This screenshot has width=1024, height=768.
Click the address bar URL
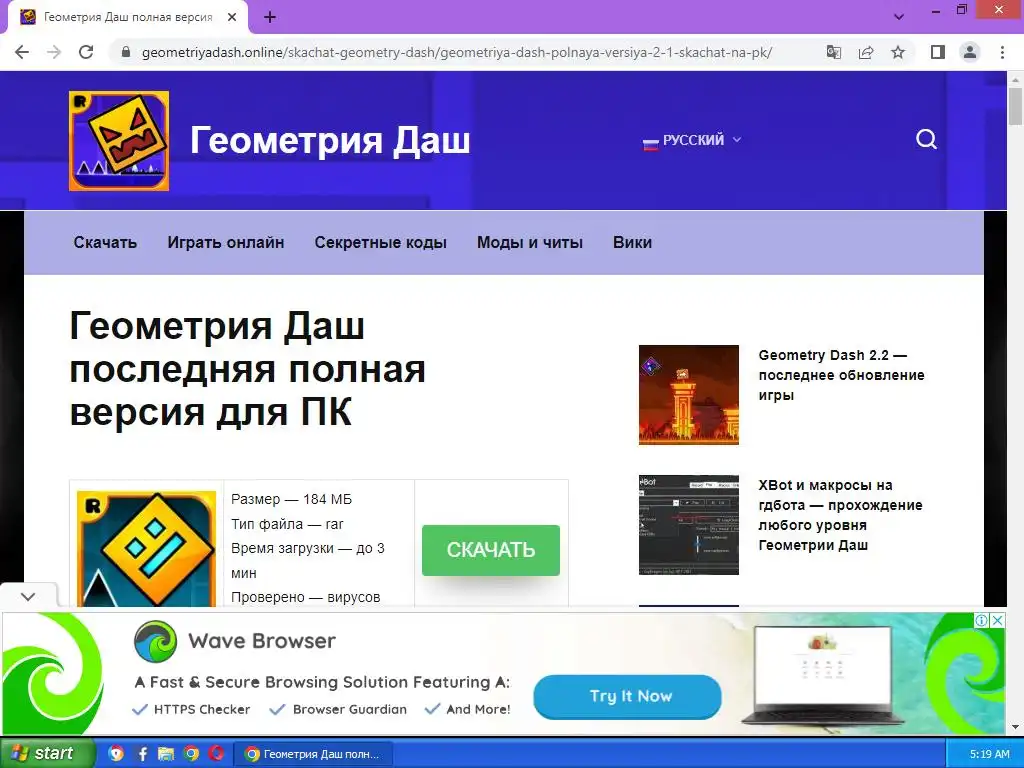click(x=456, y=52)
